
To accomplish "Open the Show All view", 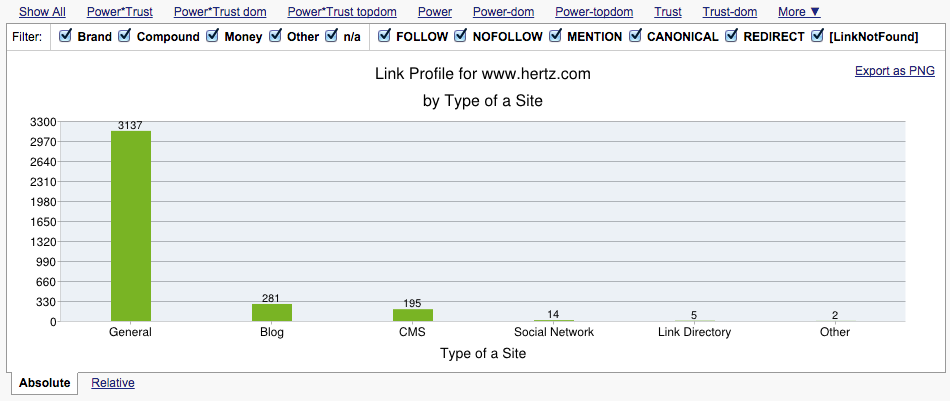I will tap(42, 12).
